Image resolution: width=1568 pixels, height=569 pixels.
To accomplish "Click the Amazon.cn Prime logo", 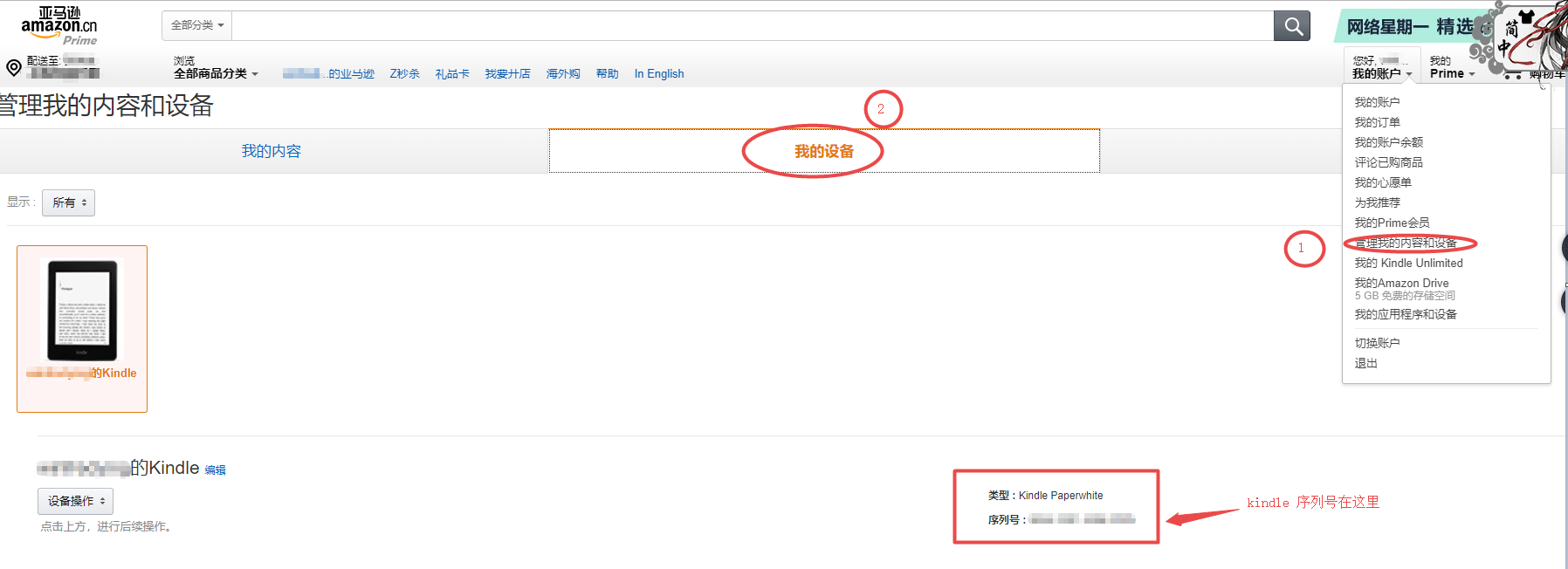I will [x=59, y=25].
